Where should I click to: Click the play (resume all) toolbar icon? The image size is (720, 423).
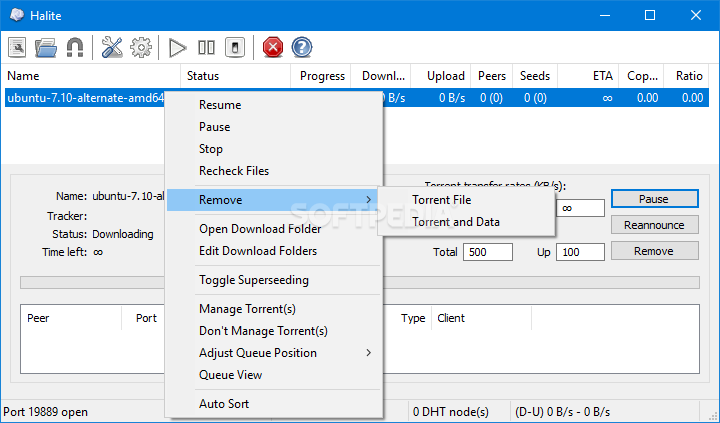click(177, 47)
